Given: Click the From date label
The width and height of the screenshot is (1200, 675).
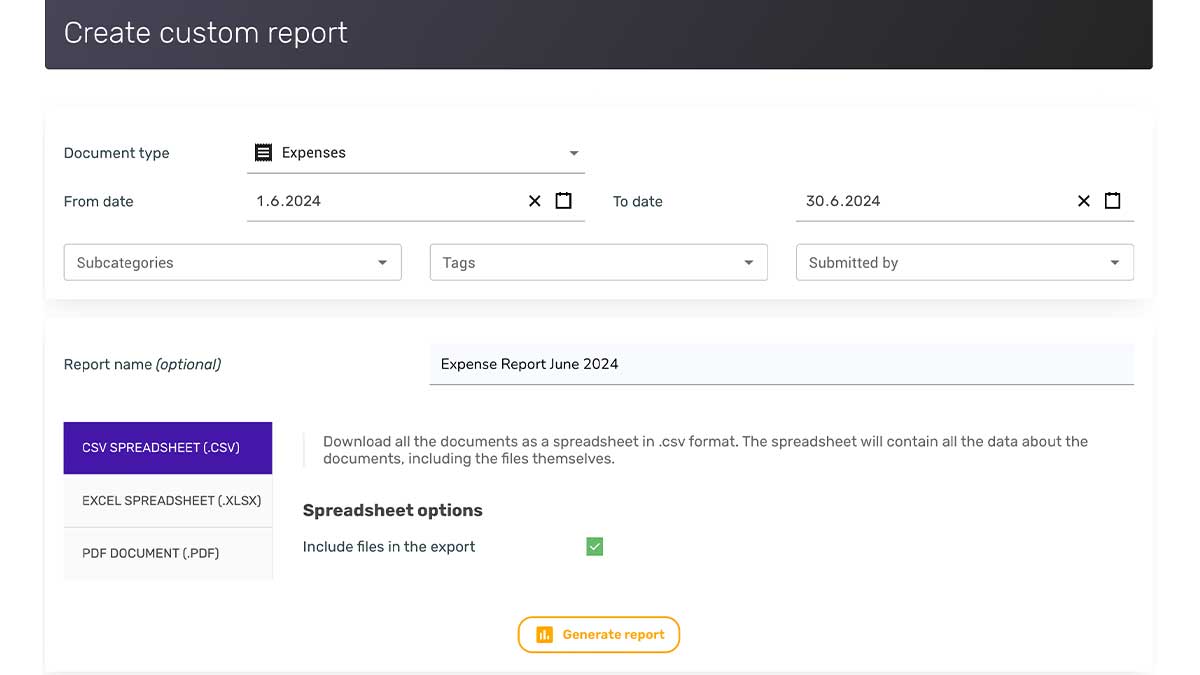Looking at the screenshot, I should (x=99, y=201).
